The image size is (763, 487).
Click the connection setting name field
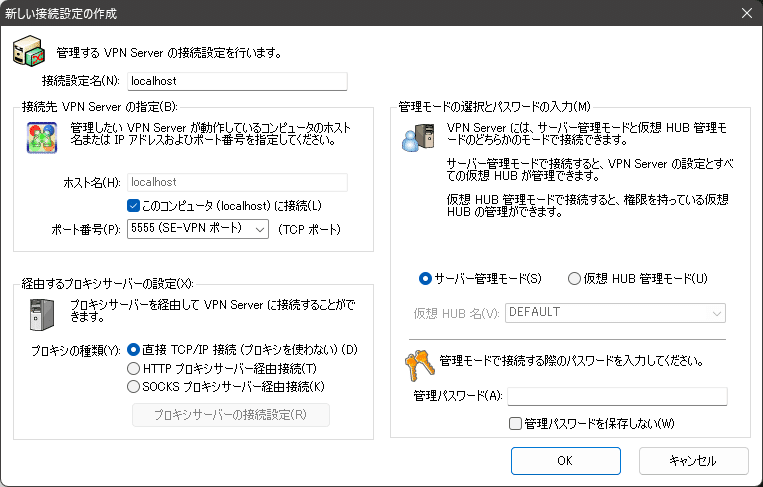point(237,81)
